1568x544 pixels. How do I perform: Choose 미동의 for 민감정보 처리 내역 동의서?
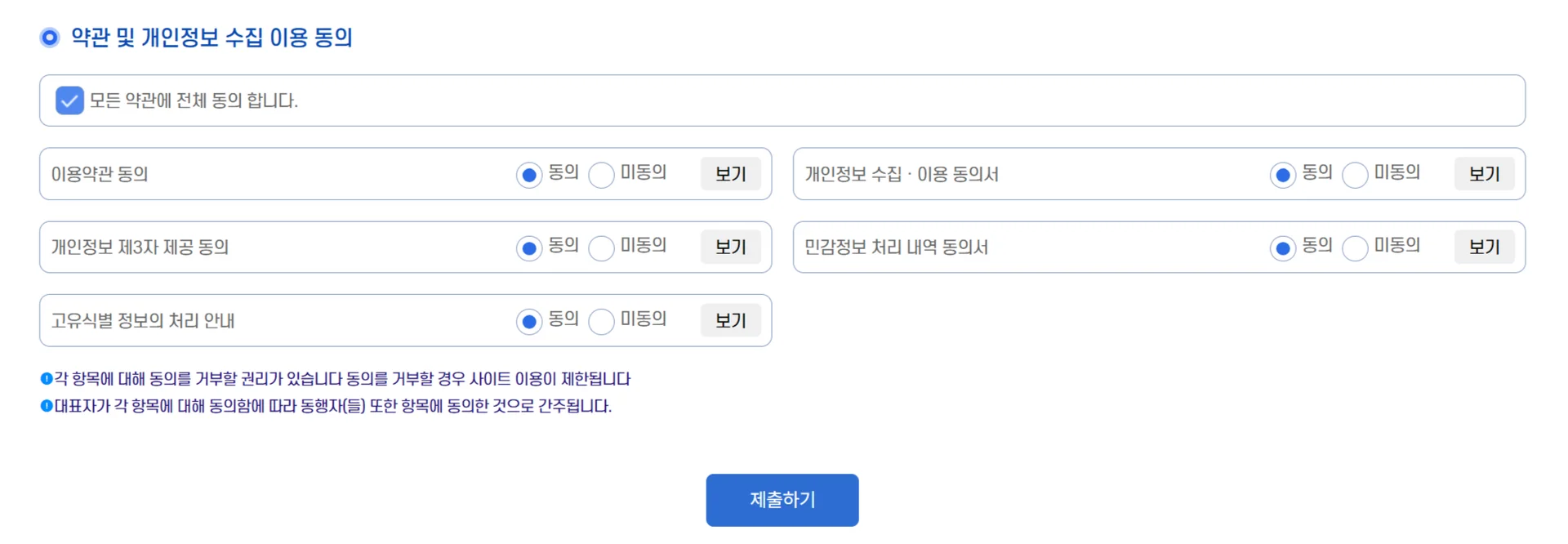pyautogui.click(x=1355, y=248)
